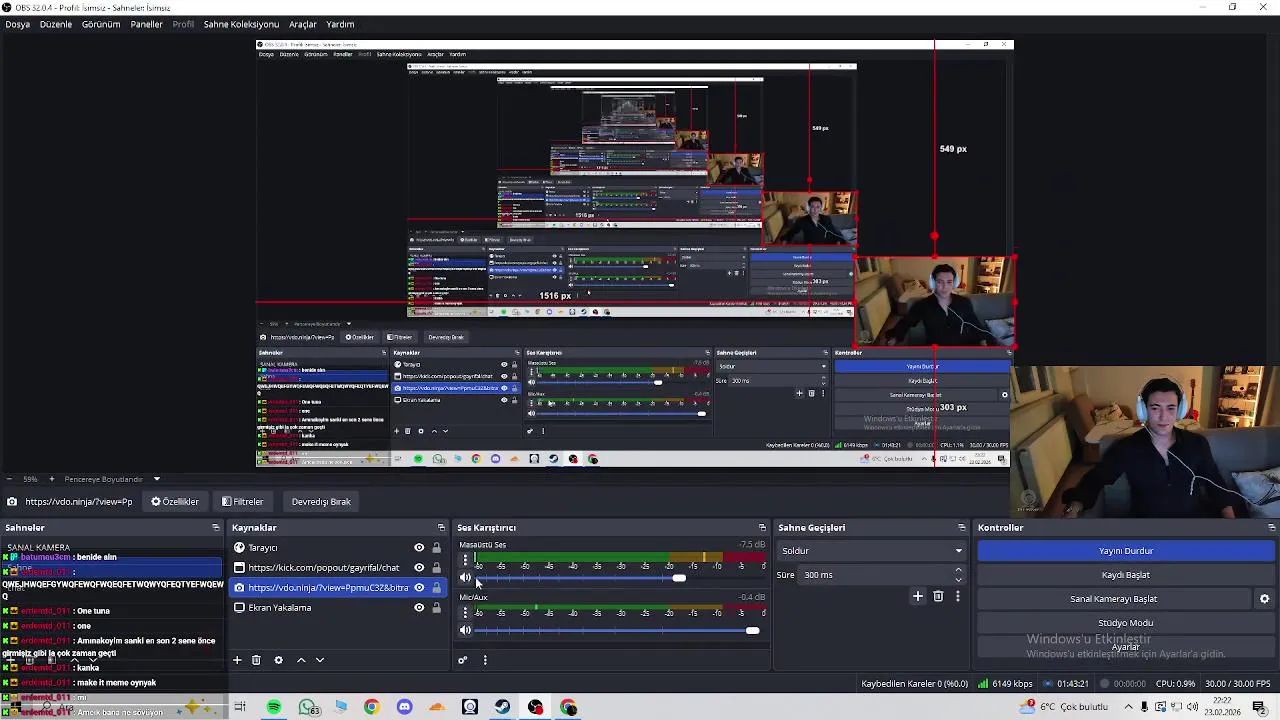Open source properties gear in the Kaynaklar toolbar
This screenshot has height=720, width=1280.
pos(278,660)
